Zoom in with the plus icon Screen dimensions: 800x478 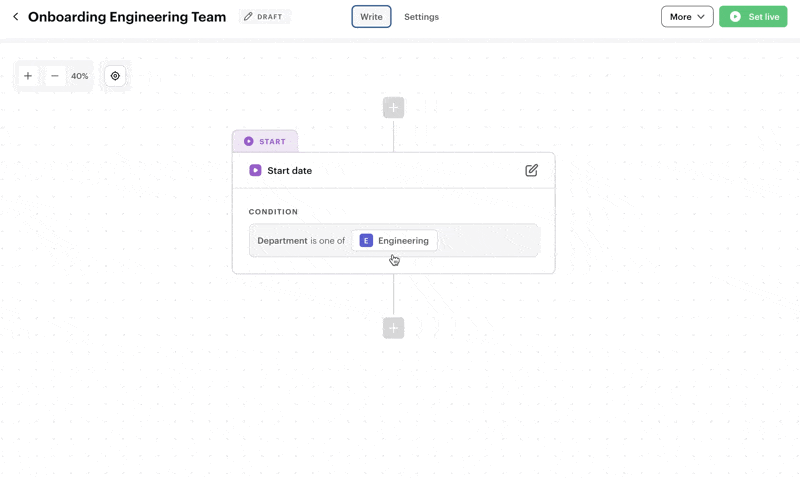click(28, 76)
